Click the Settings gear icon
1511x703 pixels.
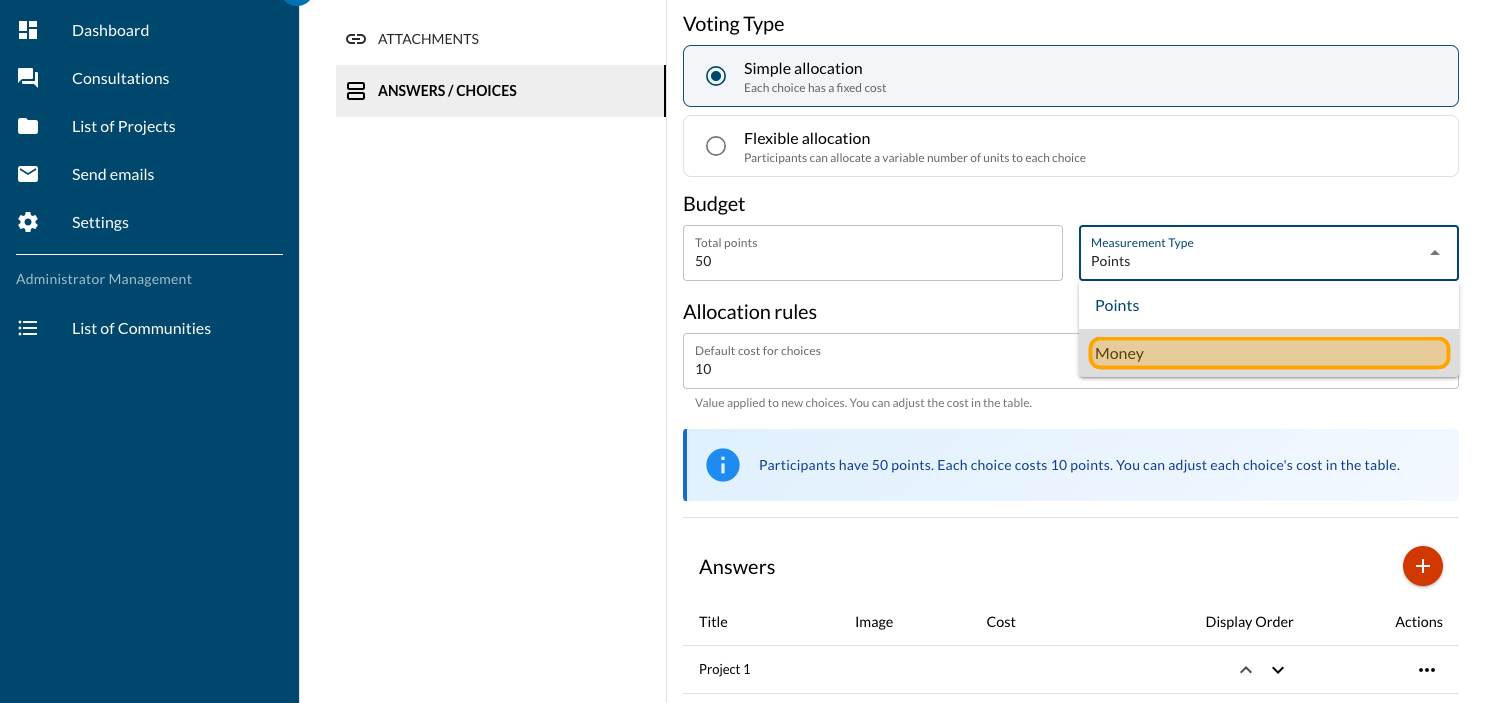coord(28,222)
